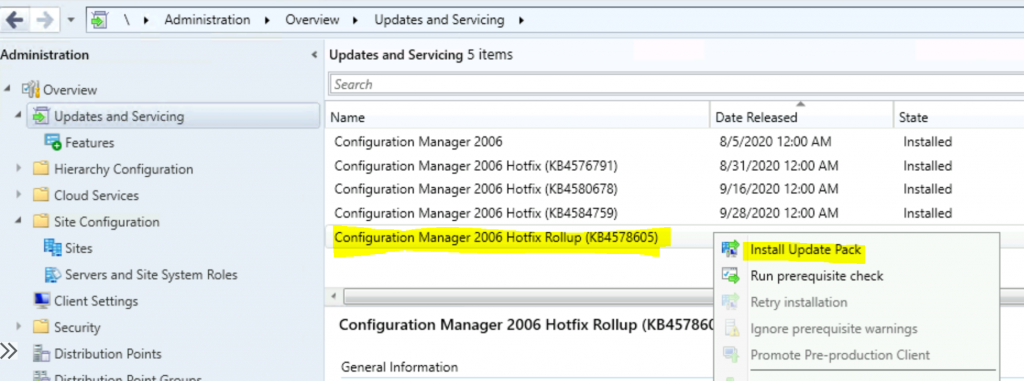Click Servers and Site System Roles icon
This screenshot has height=381, width=1024.
52,274
